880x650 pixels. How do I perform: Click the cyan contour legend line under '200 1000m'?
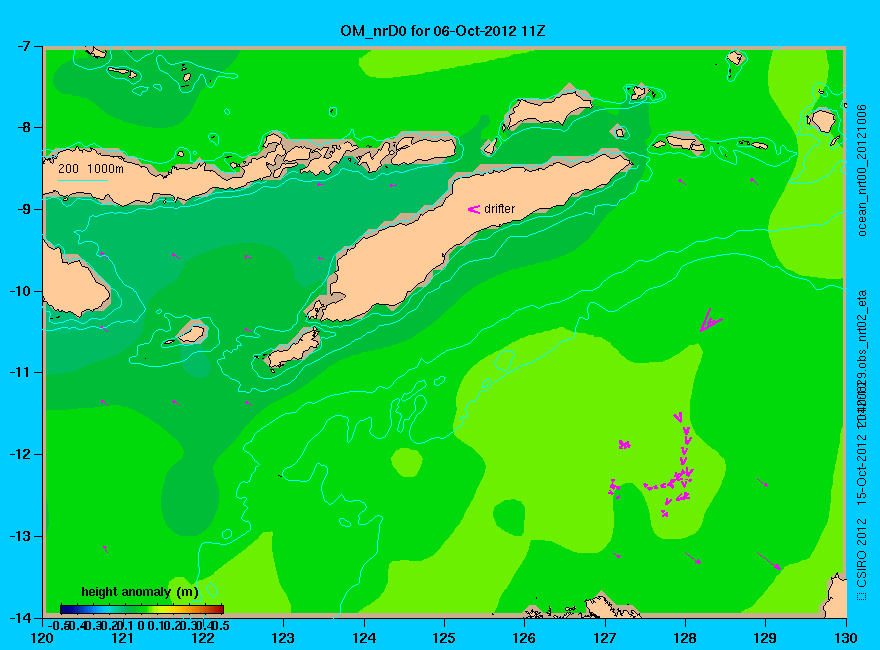coord(82,180)
